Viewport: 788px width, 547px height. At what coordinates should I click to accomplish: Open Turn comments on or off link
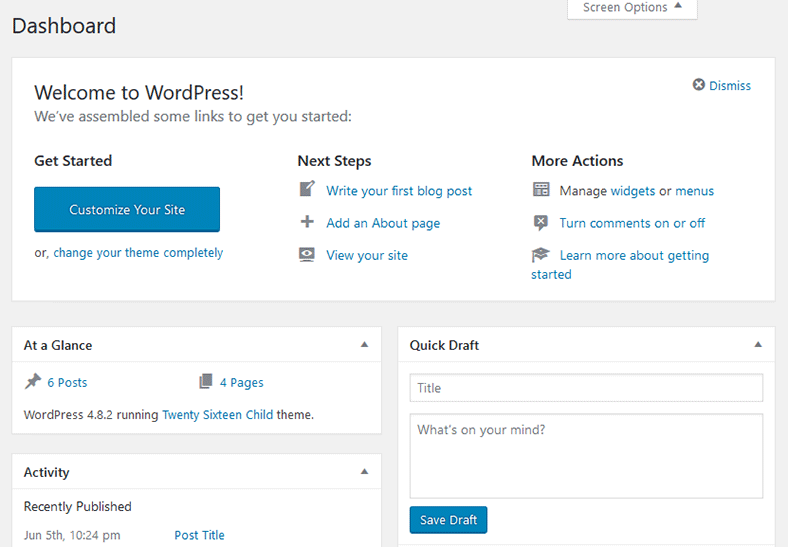click(x=632, y=223)
